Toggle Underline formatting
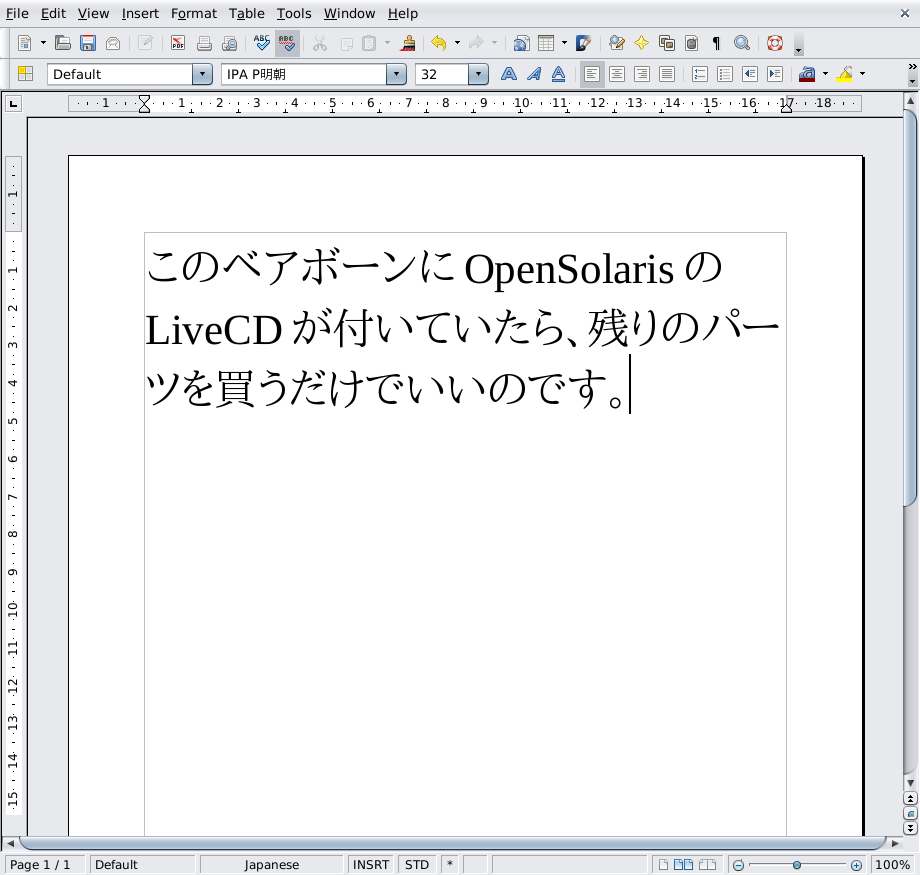Screen dimensions: 920x875 [559, 74]
